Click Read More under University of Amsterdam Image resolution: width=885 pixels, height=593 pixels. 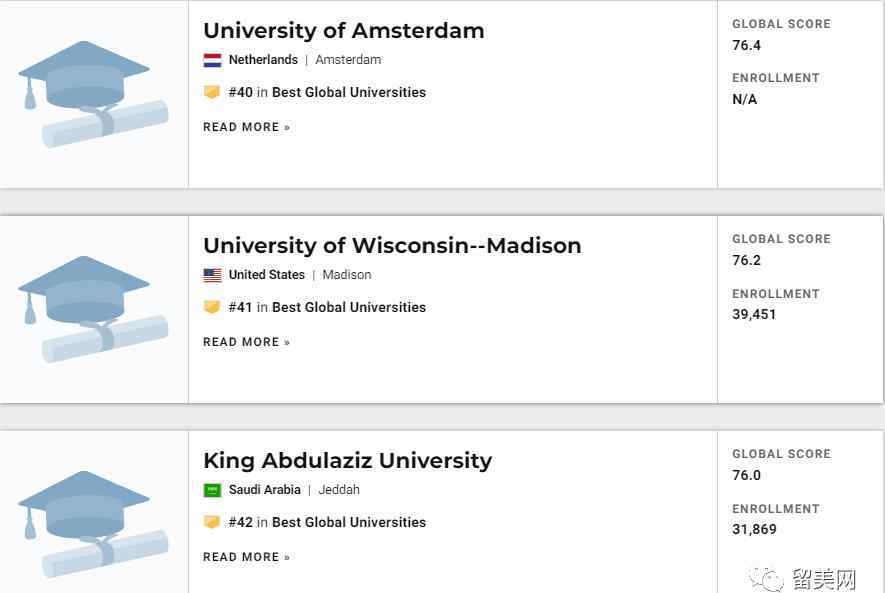tap(246, 127)
